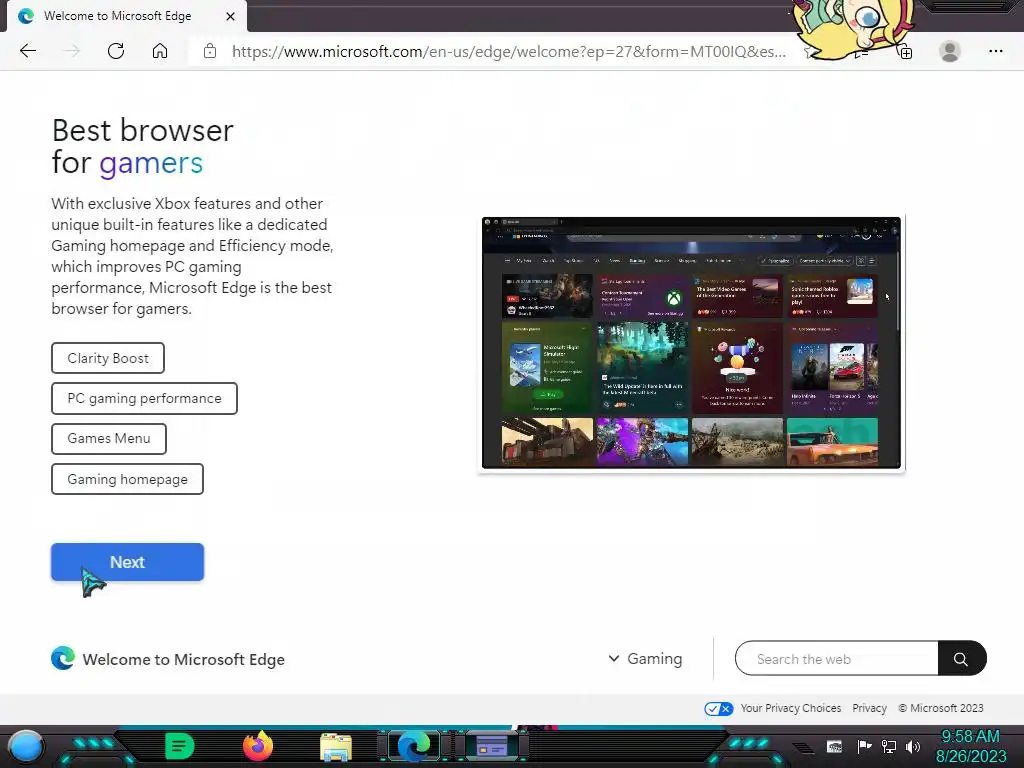The image size is (1024, 768).
Task: Open network status tray icon
Action: [889, 746]
